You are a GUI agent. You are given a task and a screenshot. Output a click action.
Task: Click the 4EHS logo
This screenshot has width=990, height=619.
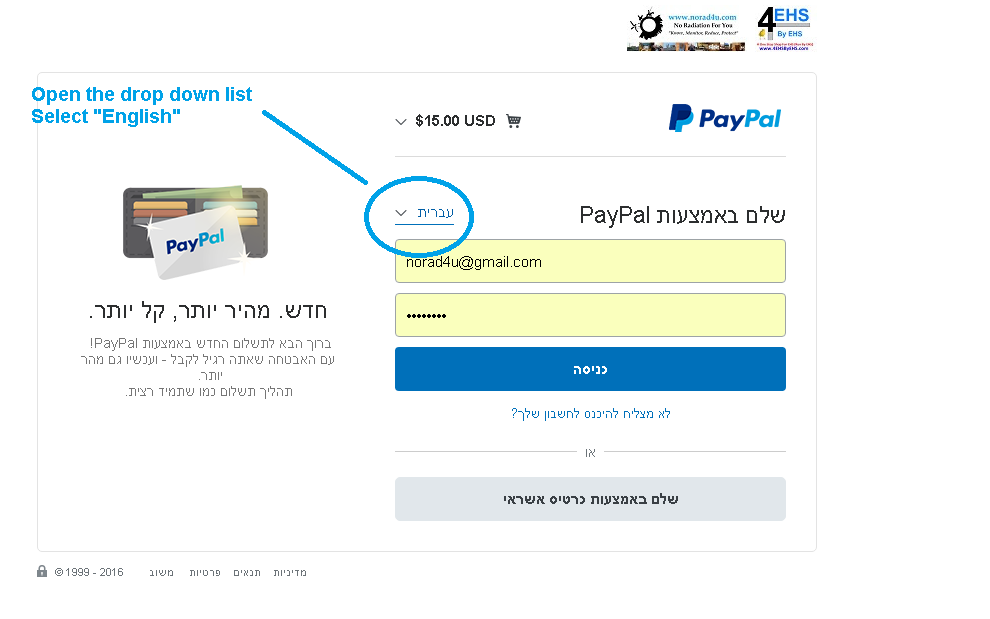pyautogui.click(x=785, y=28)
